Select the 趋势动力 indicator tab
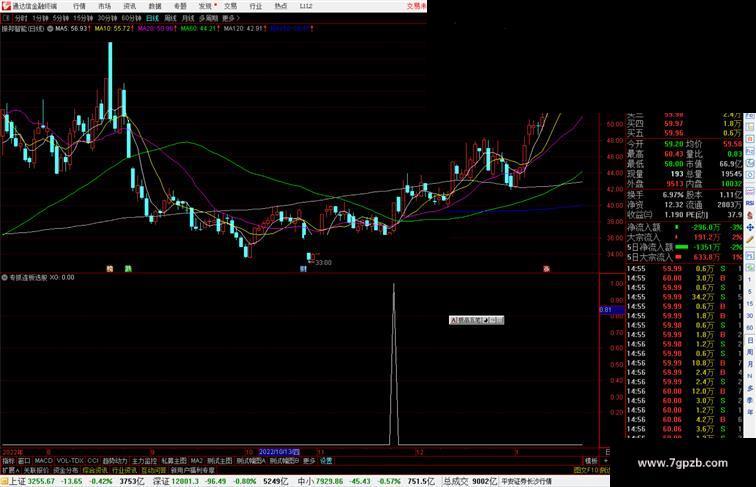Viewport: 756px width, 487px height. (115, 461)
